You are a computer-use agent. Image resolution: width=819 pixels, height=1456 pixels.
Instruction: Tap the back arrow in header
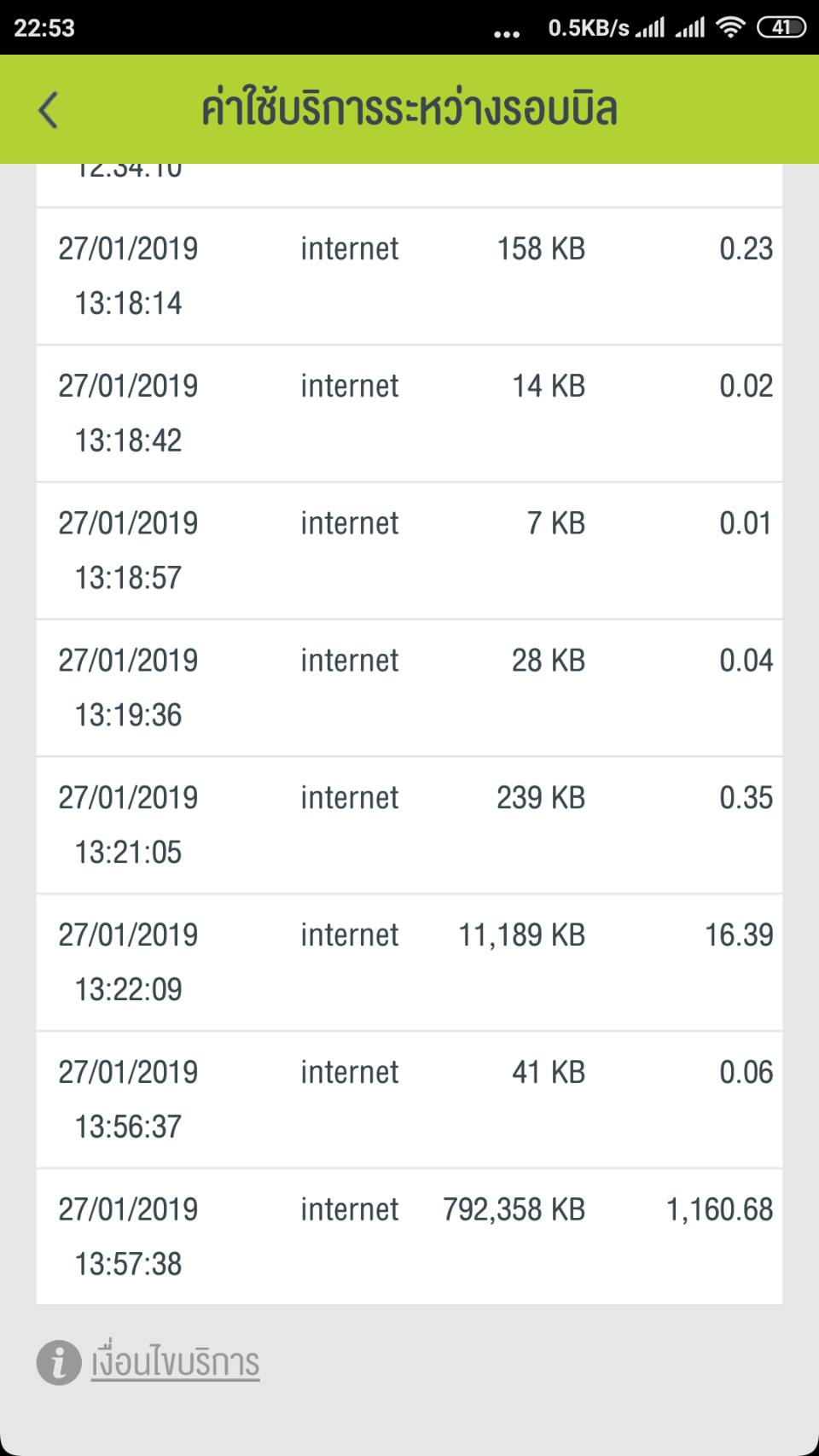pos(49,110)
